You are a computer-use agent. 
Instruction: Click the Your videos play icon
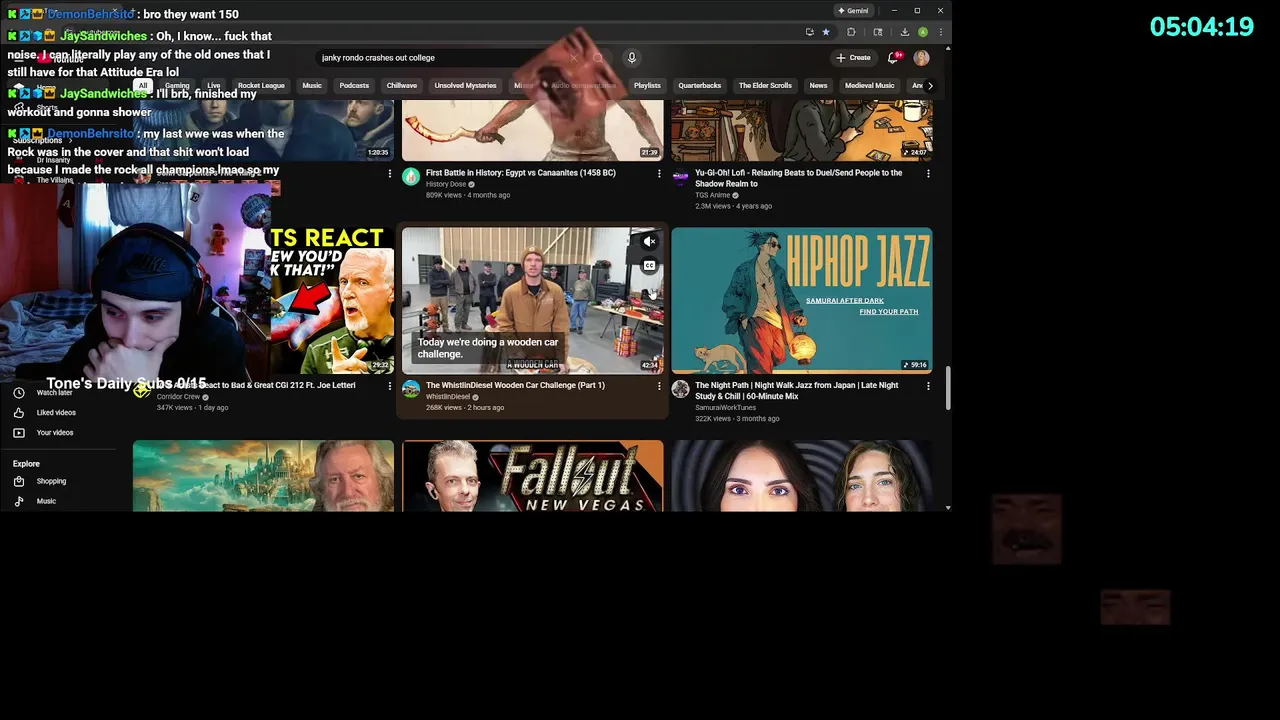click(19, 433)
